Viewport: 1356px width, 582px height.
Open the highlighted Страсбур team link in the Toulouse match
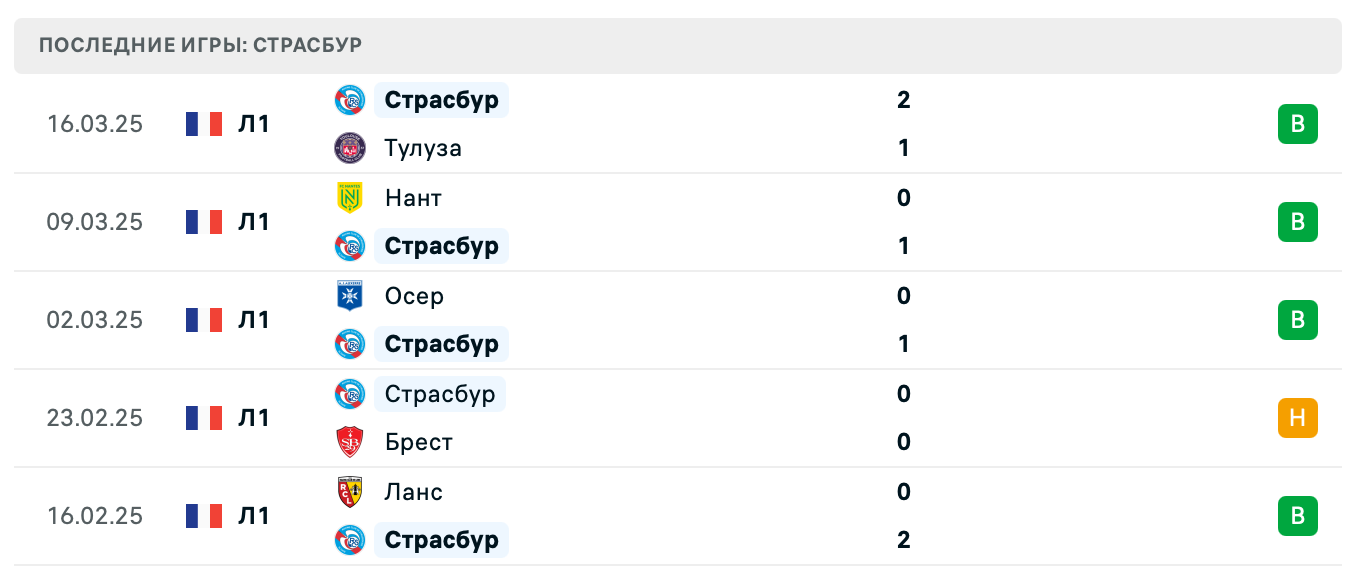[441, 100]
